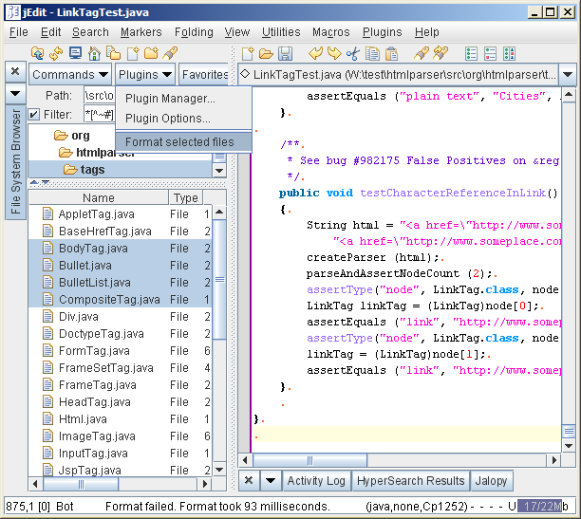Select FormTag.java in file list
The image size is (581, 519).
(120, 351)
